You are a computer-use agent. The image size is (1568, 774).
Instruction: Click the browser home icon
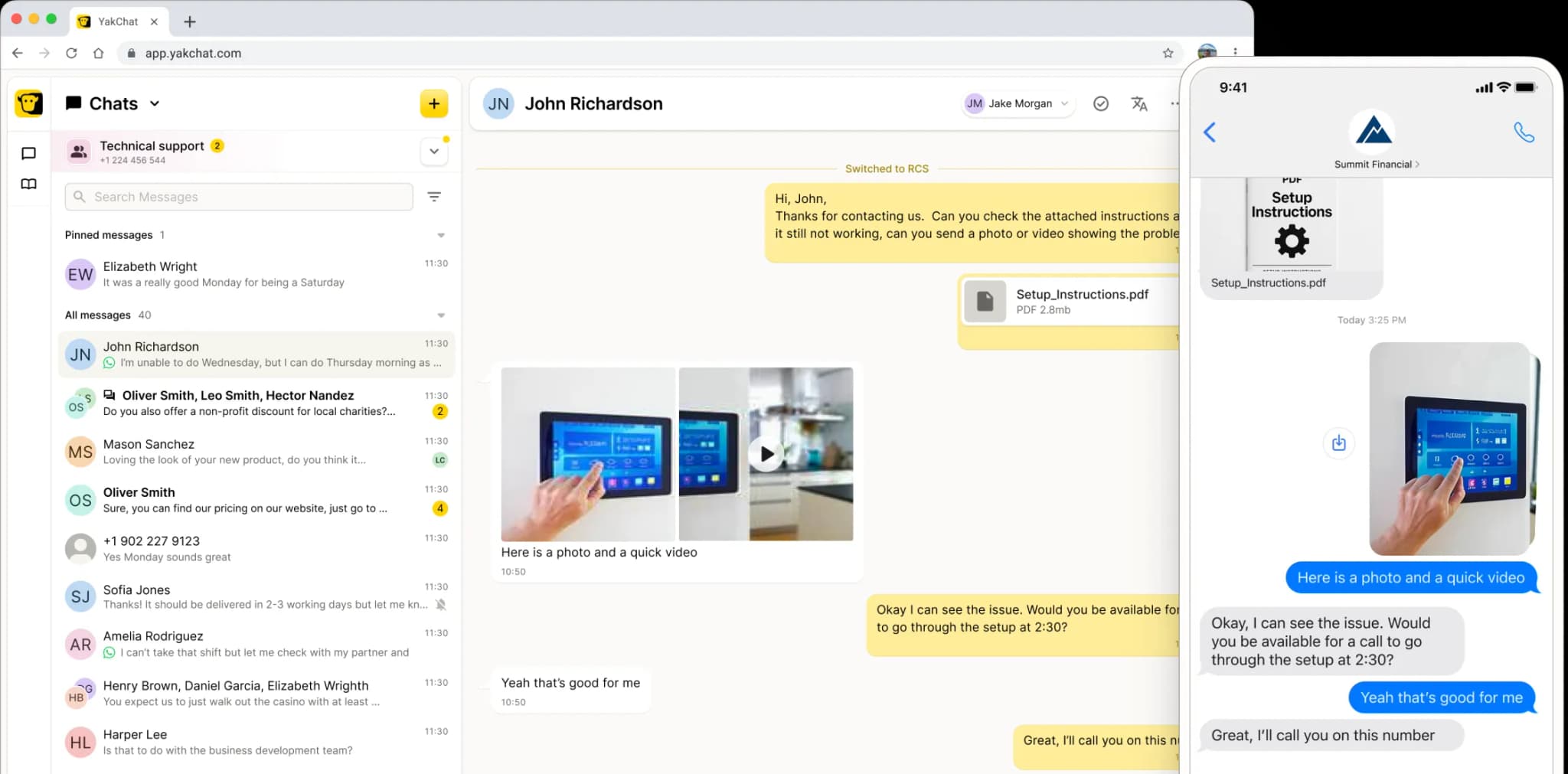98,53
